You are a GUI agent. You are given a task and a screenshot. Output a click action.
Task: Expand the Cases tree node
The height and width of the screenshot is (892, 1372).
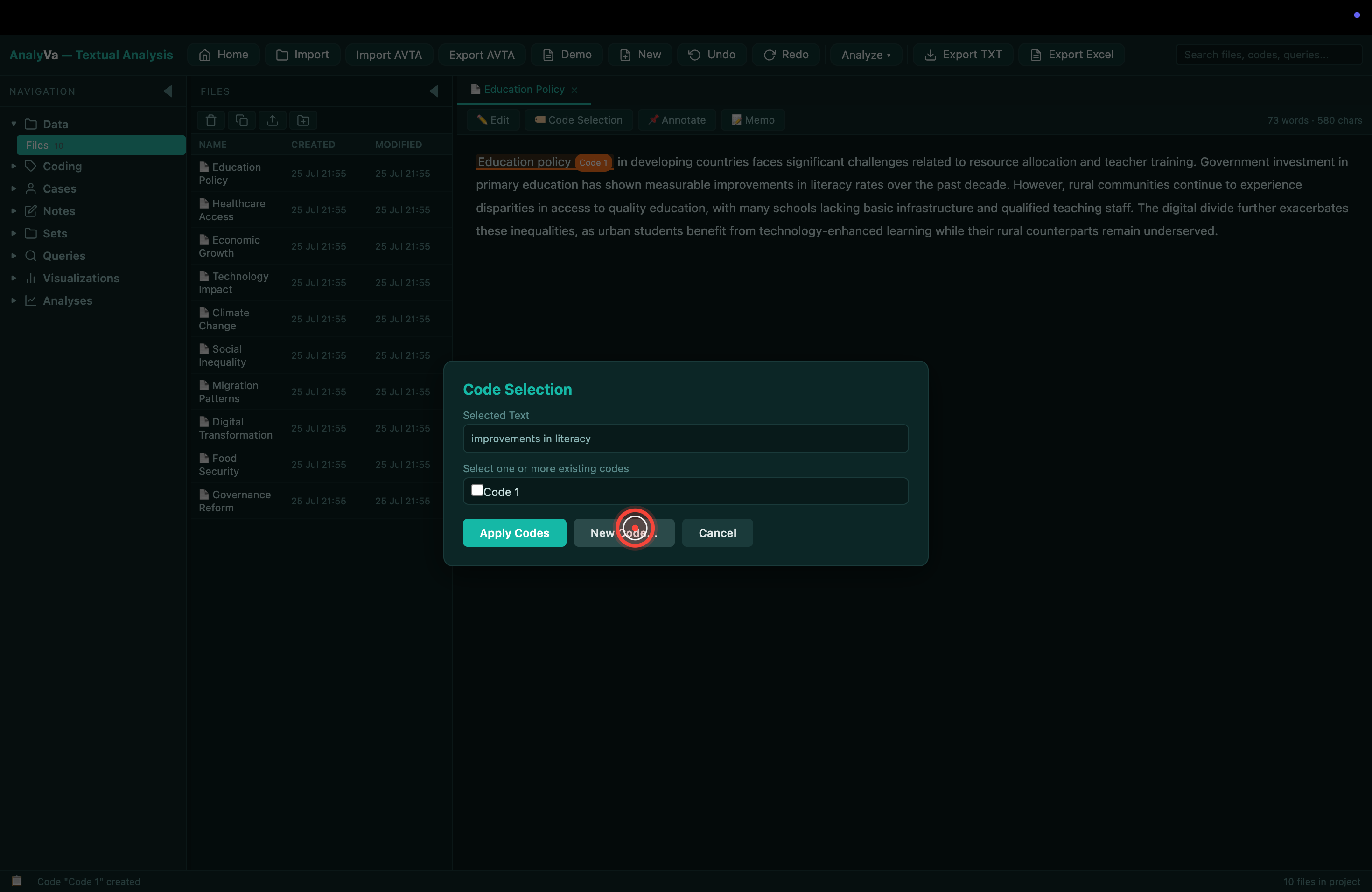tap(14, 188)
